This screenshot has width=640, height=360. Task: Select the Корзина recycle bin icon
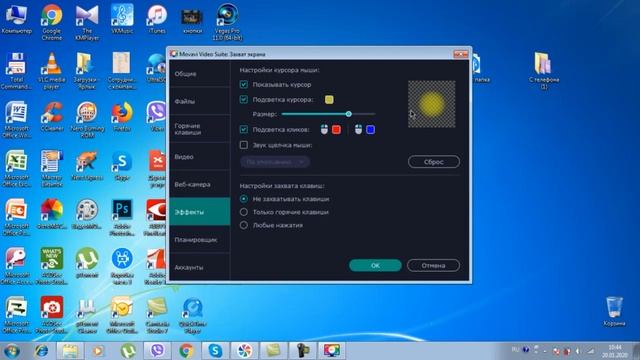click(x=614, y=311)
